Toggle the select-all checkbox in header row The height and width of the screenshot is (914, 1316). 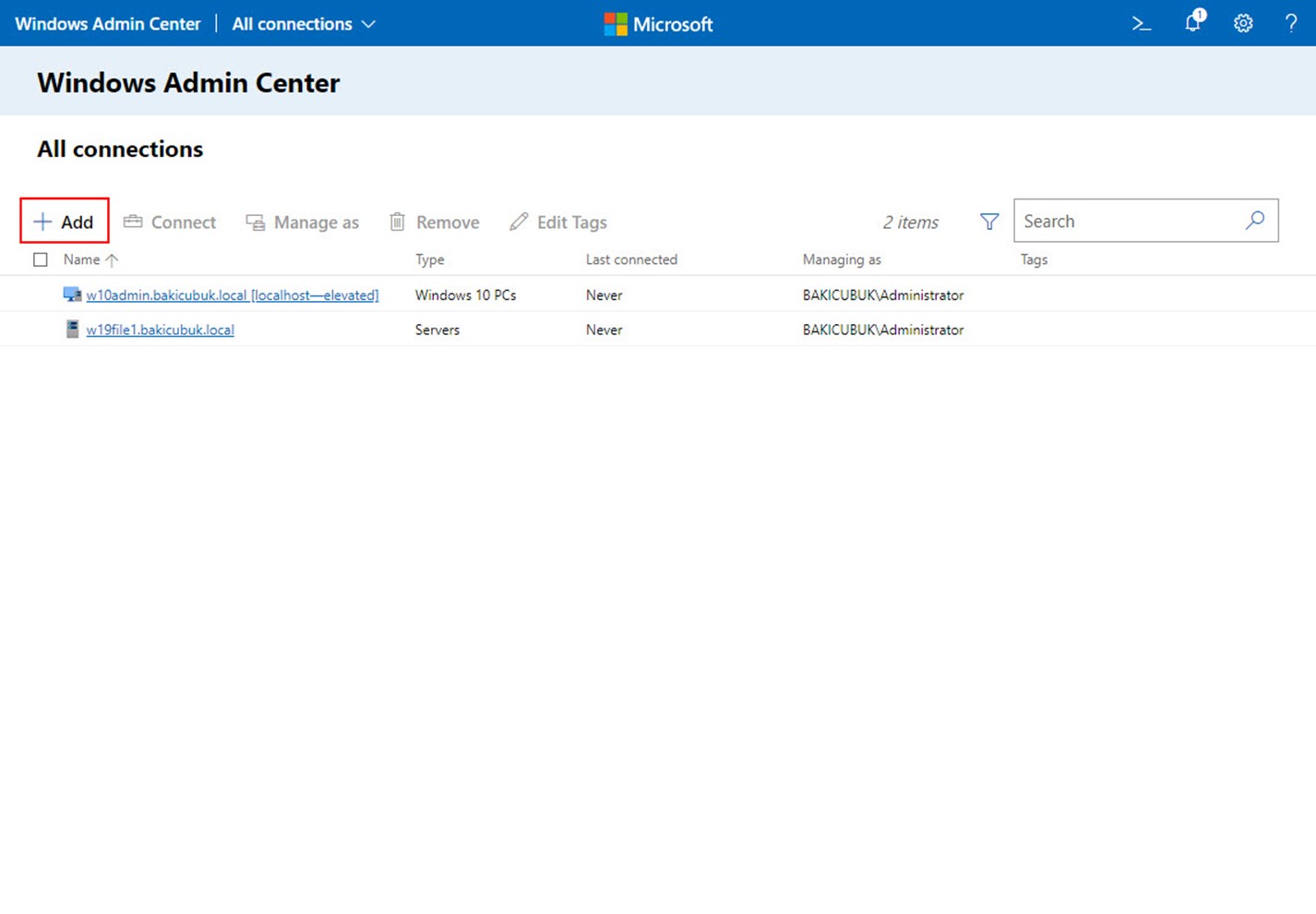[41, 259]
